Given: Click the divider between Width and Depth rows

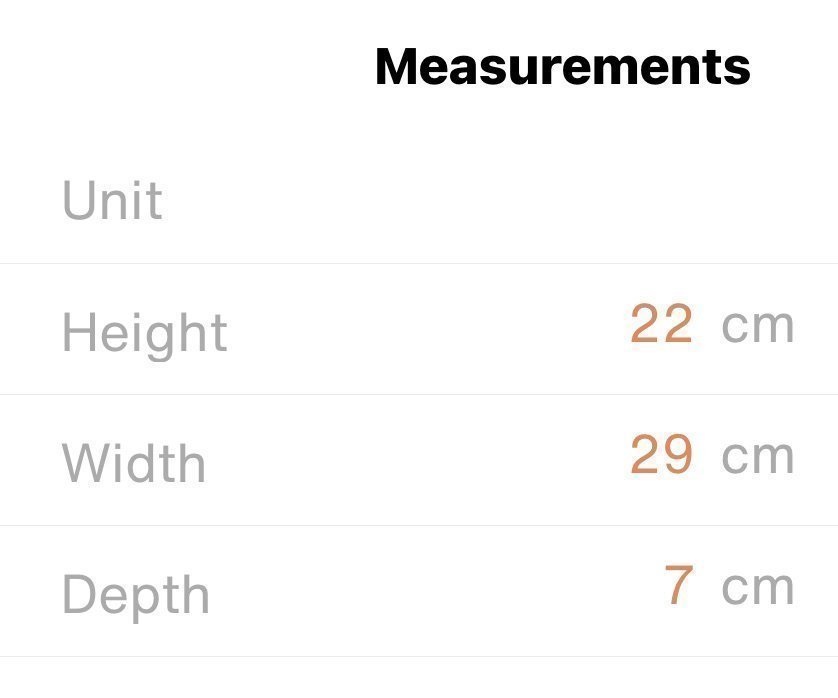Looking at the screenshot, I should pyautogui.click(x=419, y=525).
